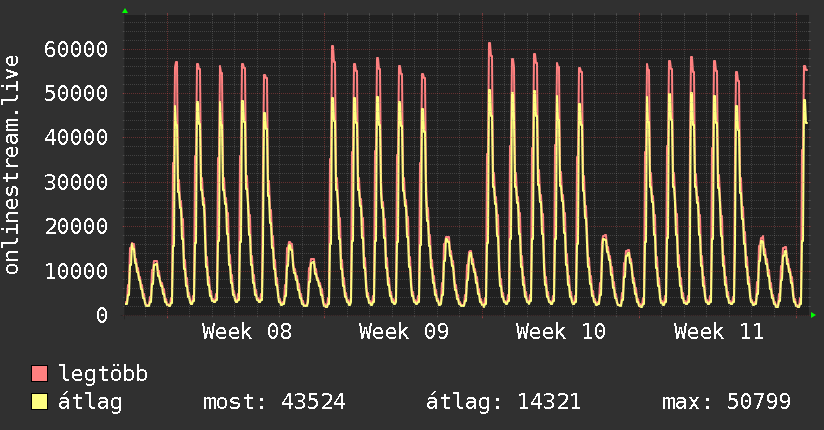Click the Week 11 axis label
Image resolution: width=824 pixels, height=430 pixels.
(718, 332)
